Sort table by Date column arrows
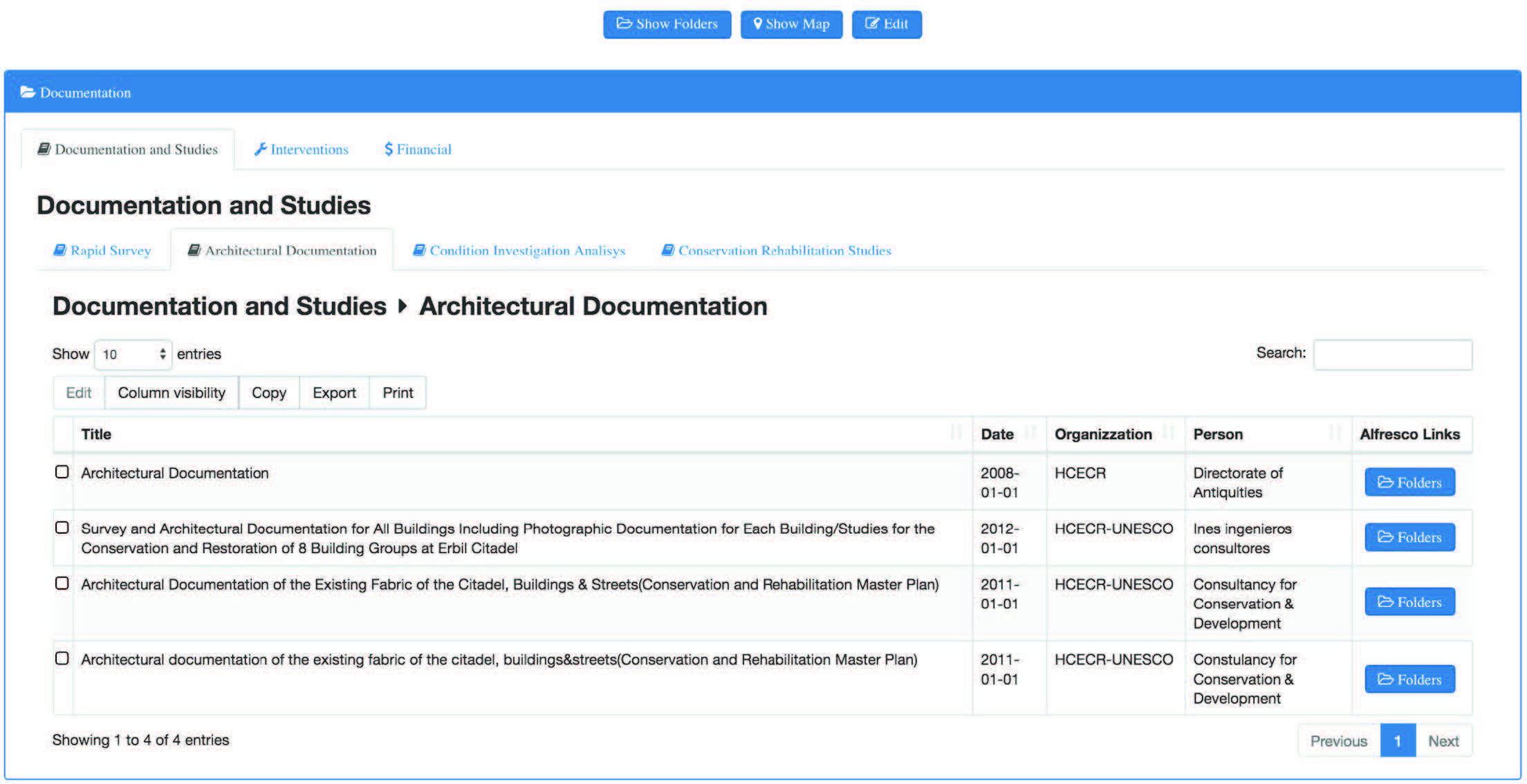1527x784 pixels. pos(1030,433)
